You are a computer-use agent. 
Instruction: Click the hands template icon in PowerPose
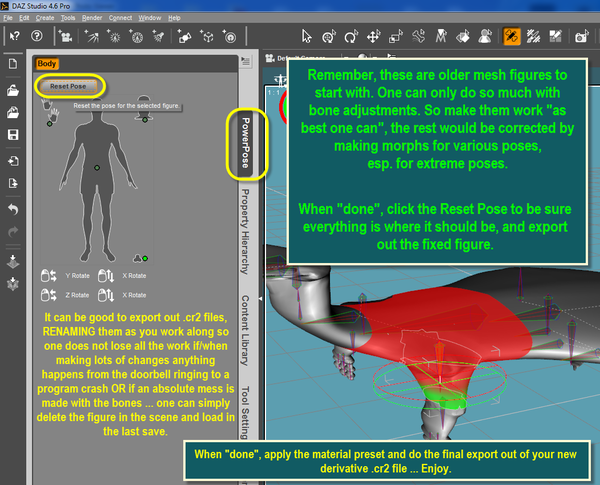(x=51, y=111)
